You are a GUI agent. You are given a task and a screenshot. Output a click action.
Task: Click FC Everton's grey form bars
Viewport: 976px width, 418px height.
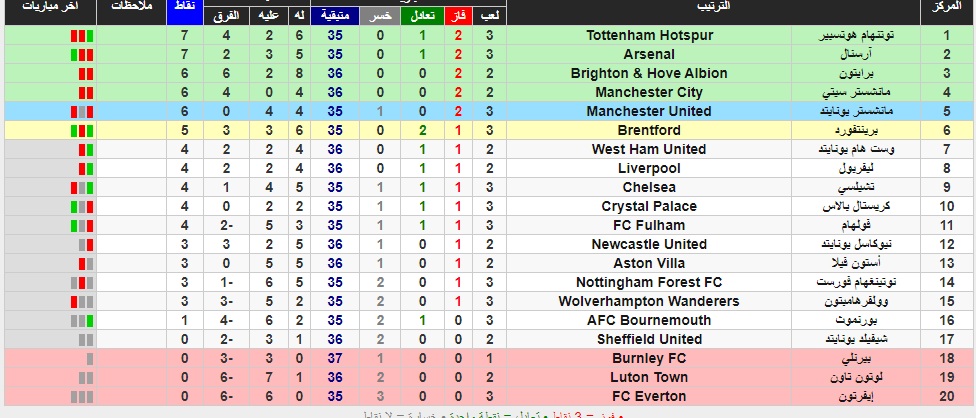point(82,397)
